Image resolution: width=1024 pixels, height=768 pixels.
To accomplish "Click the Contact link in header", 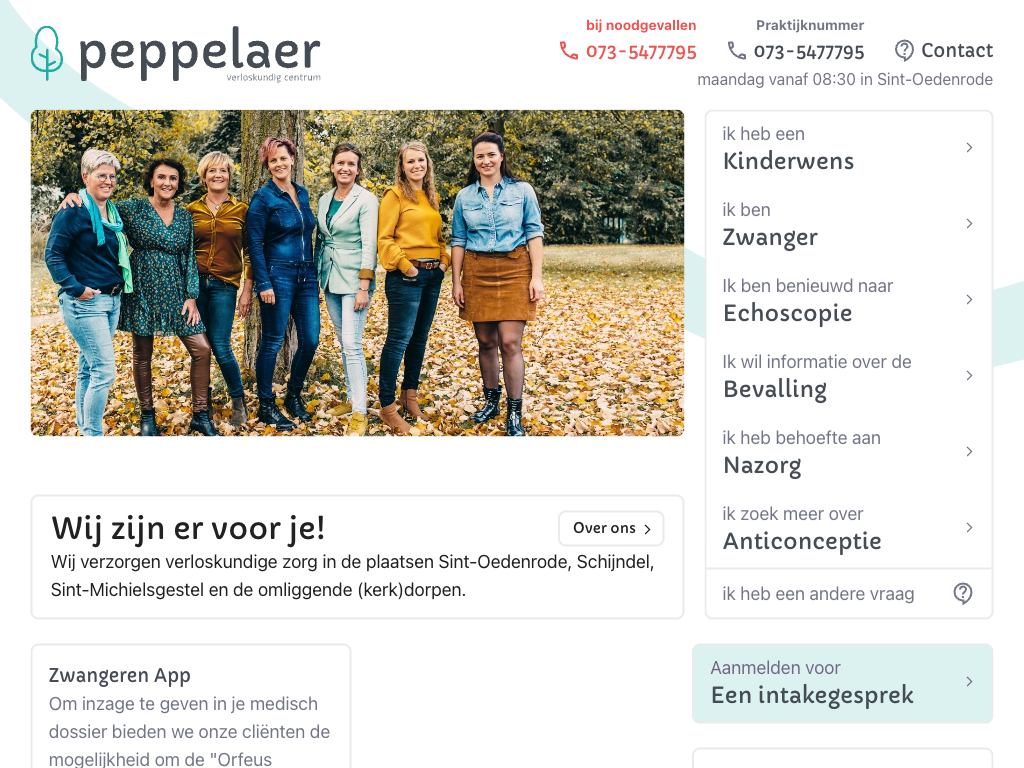I will (944, 50).
